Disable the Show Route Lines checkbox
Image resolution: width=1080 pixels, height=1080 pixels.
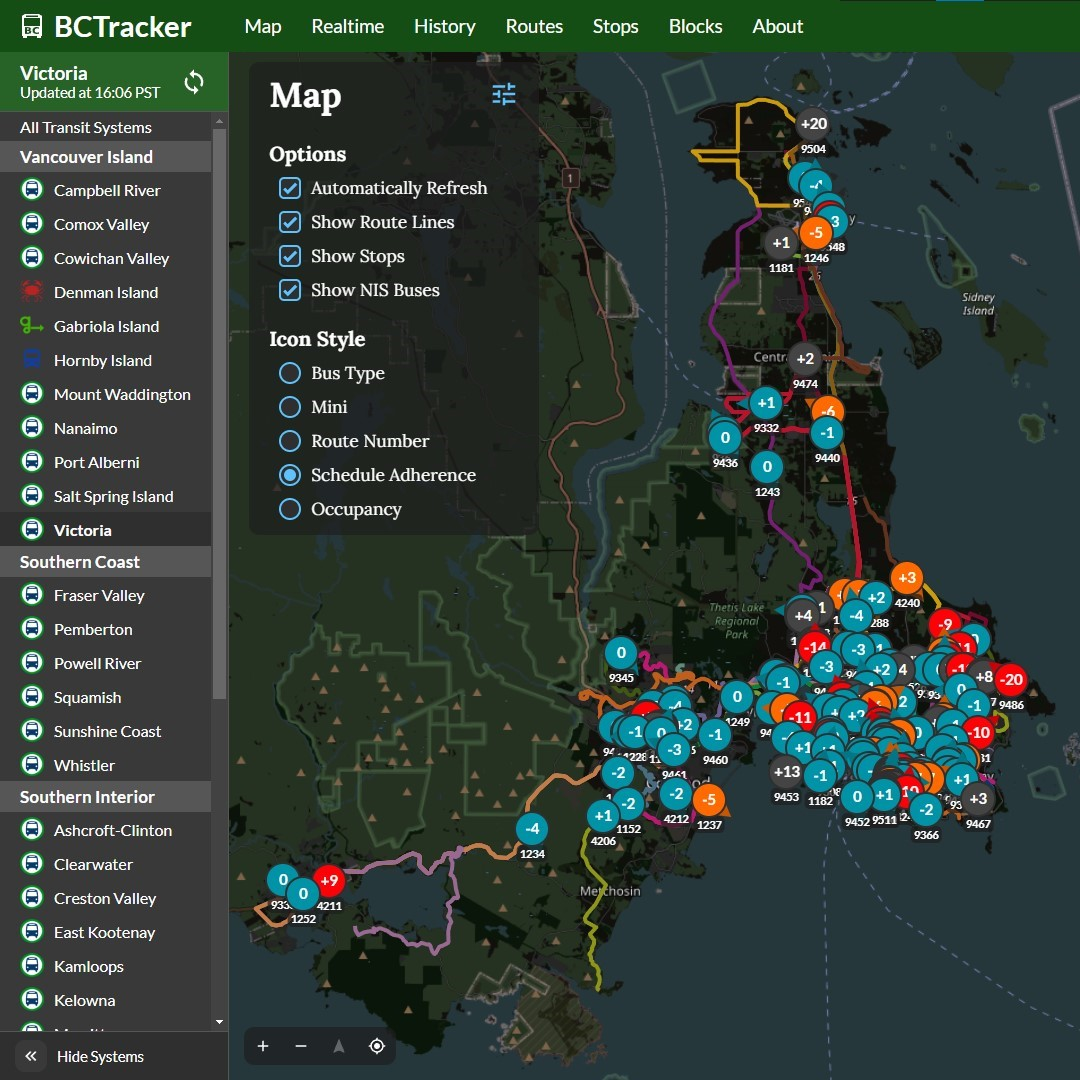[290, 222]
